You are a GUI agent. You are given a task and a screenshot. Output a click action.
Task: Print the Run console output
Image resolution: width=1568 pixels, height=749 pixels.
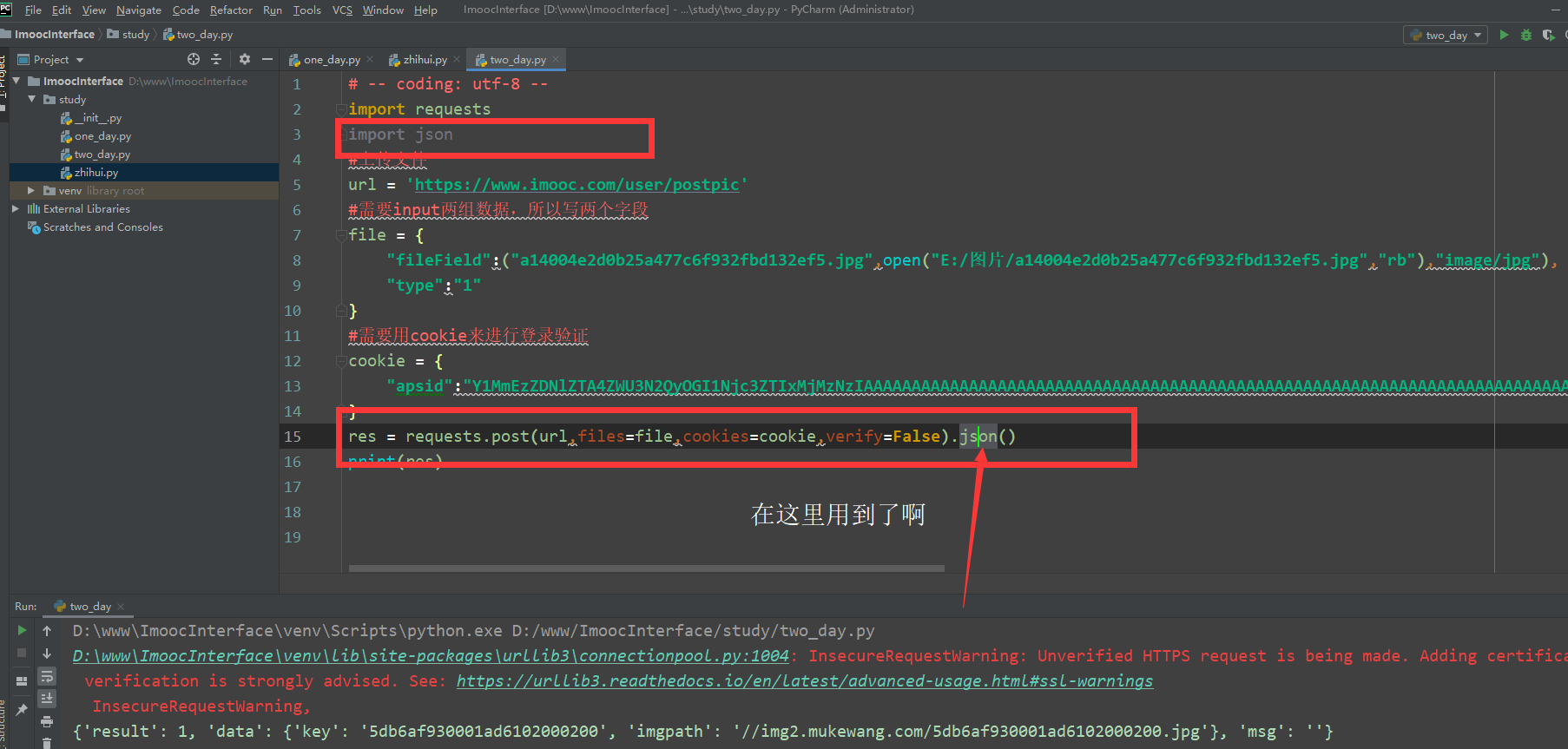tap(47, 721)
